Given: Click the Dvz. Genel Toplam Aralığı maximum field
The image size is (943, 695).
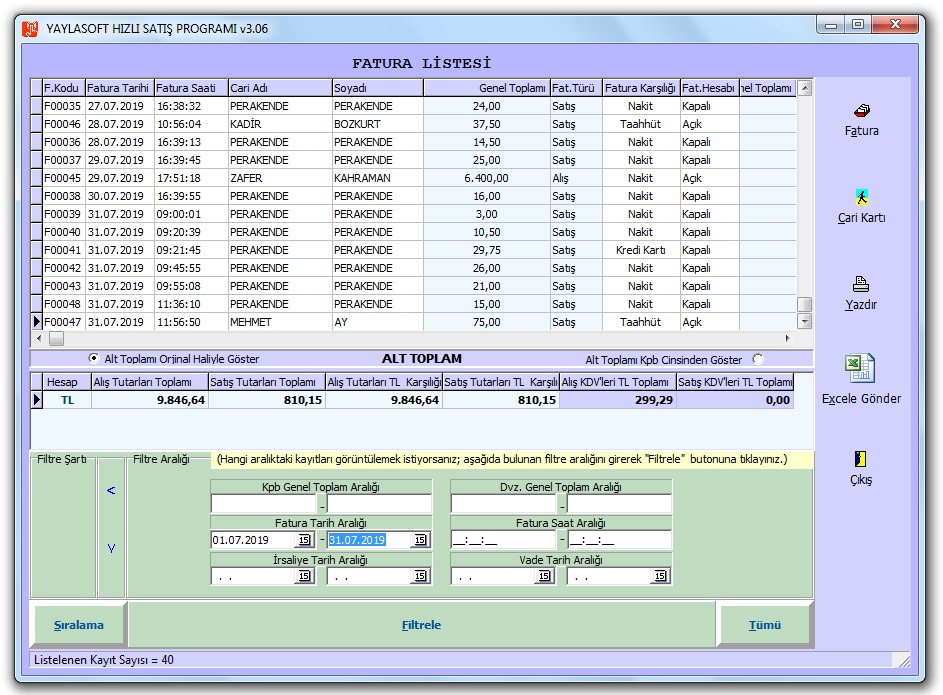Looking at the screenshot, I should click(619, 504).
